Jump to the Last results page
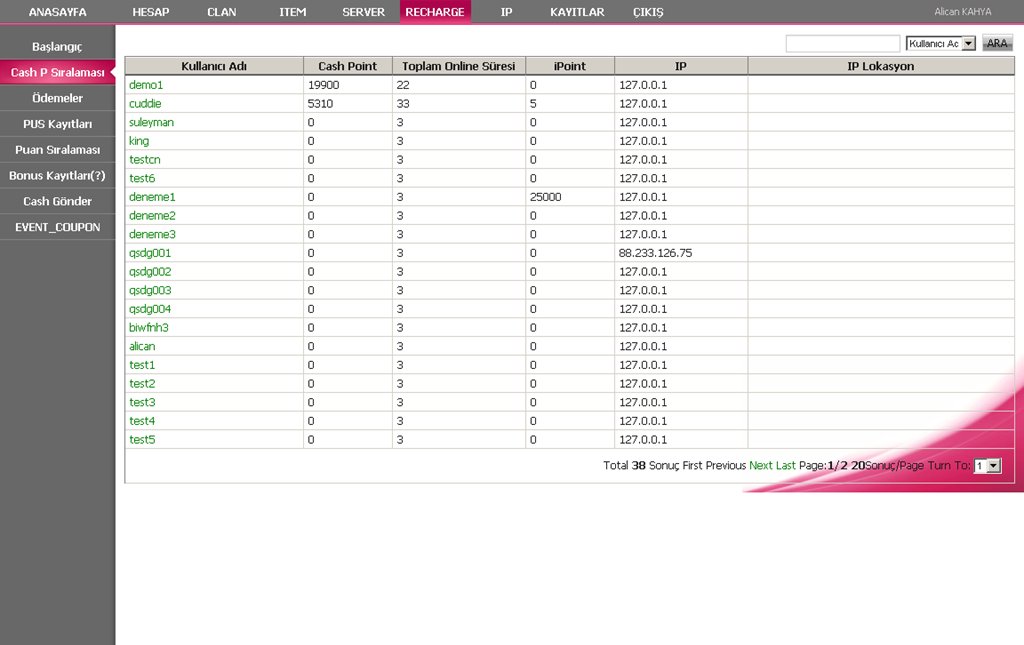Screen dimensions: 1024x645 786,466
